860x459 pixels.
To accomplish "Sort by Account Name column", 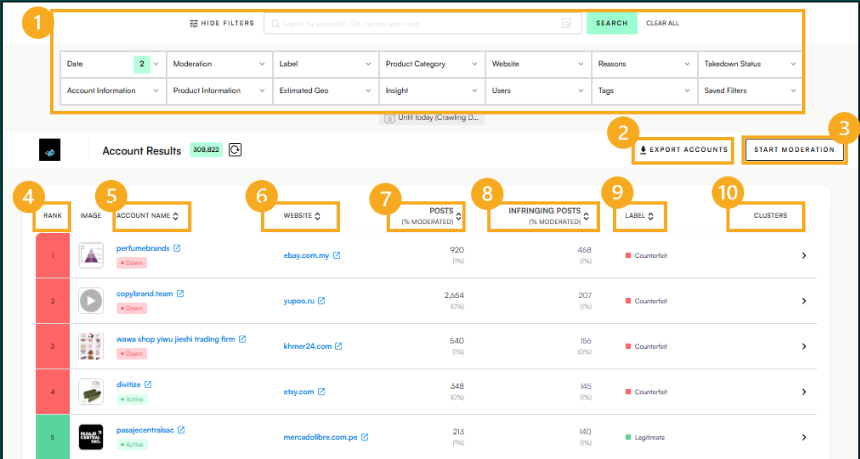I will point(148,215).
